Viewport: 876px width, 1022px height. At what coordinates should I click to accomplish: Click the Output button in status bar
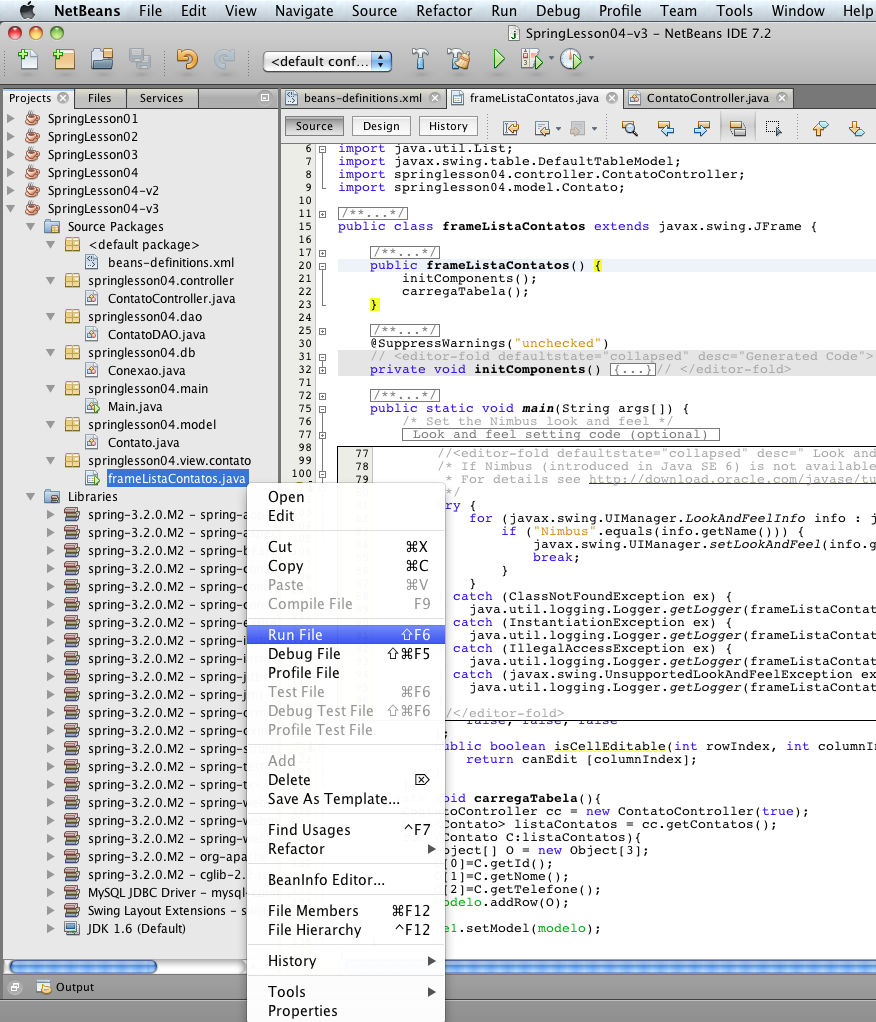pos(66,987)
